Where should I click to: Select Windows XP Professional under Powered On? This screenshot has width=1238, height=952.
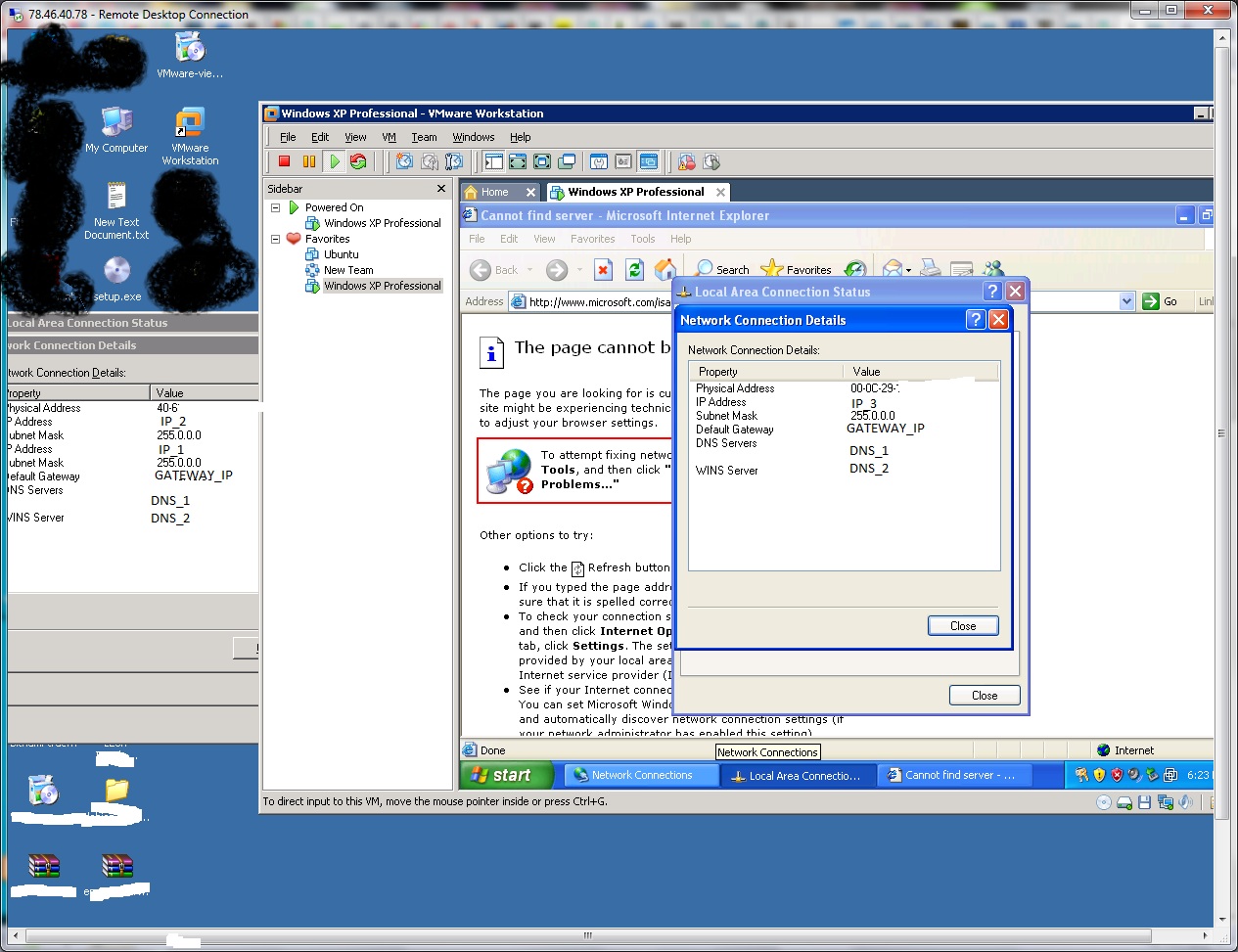383,223
